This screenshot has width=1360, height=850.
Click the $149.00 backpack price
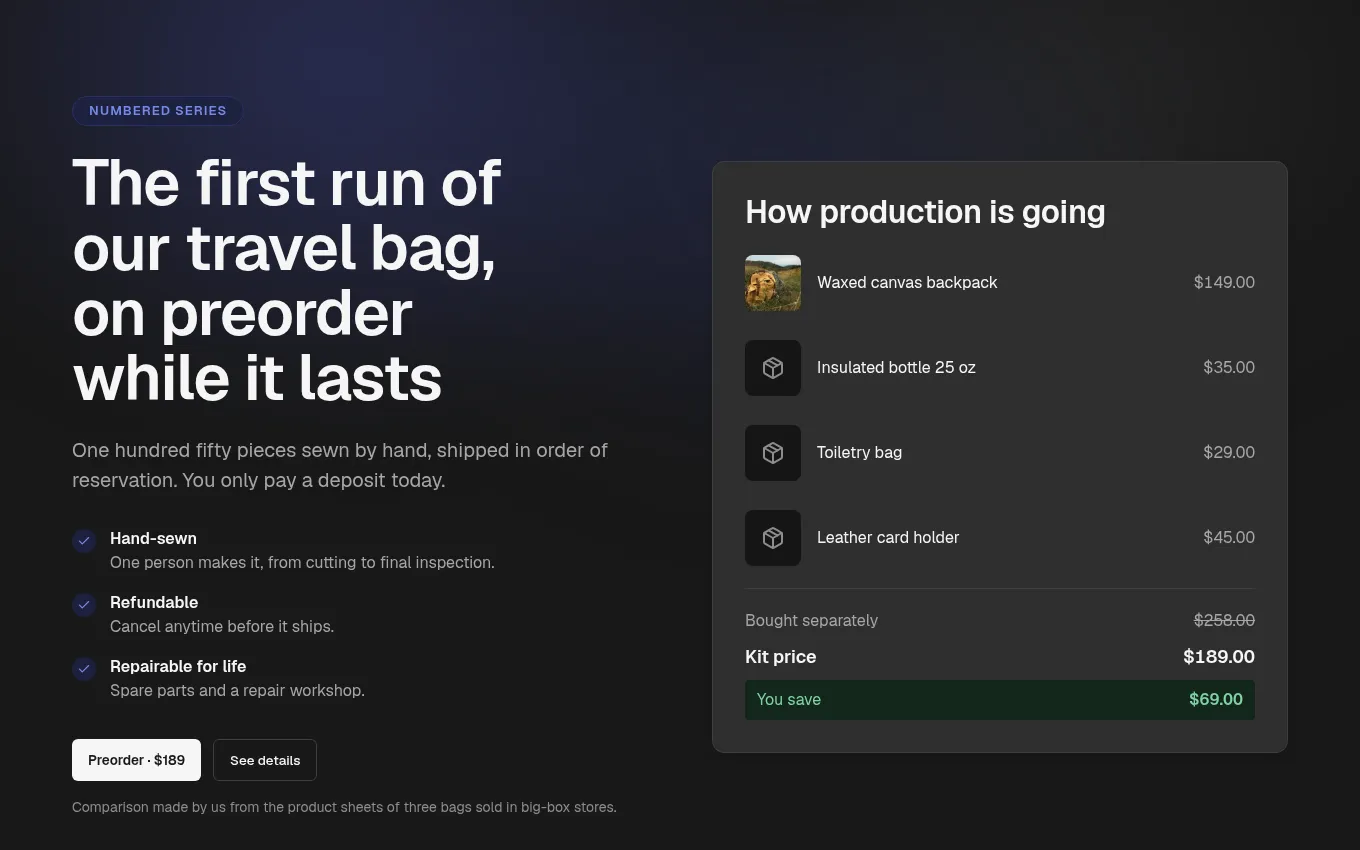click(1224, 283)
